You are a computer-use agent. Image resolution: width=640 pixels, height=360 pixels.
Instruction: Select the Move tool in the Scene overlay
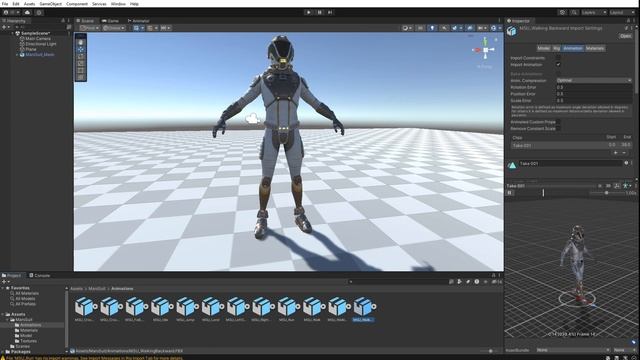[80, 49]
